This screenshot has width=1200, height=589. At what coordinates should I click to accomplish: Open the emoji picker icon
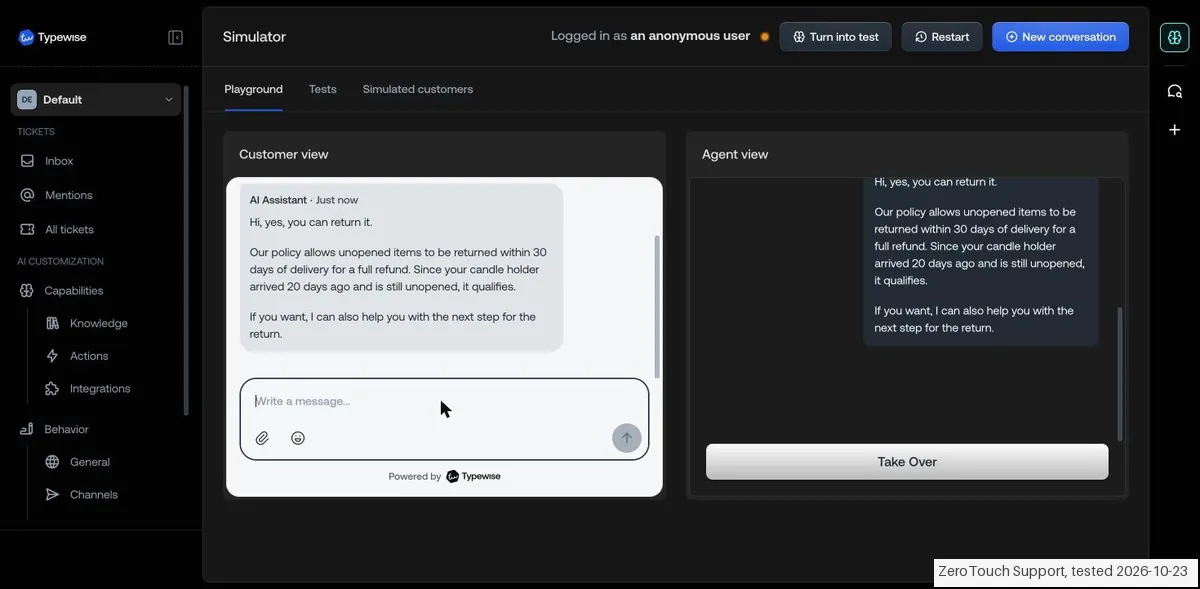click(298, 438)
